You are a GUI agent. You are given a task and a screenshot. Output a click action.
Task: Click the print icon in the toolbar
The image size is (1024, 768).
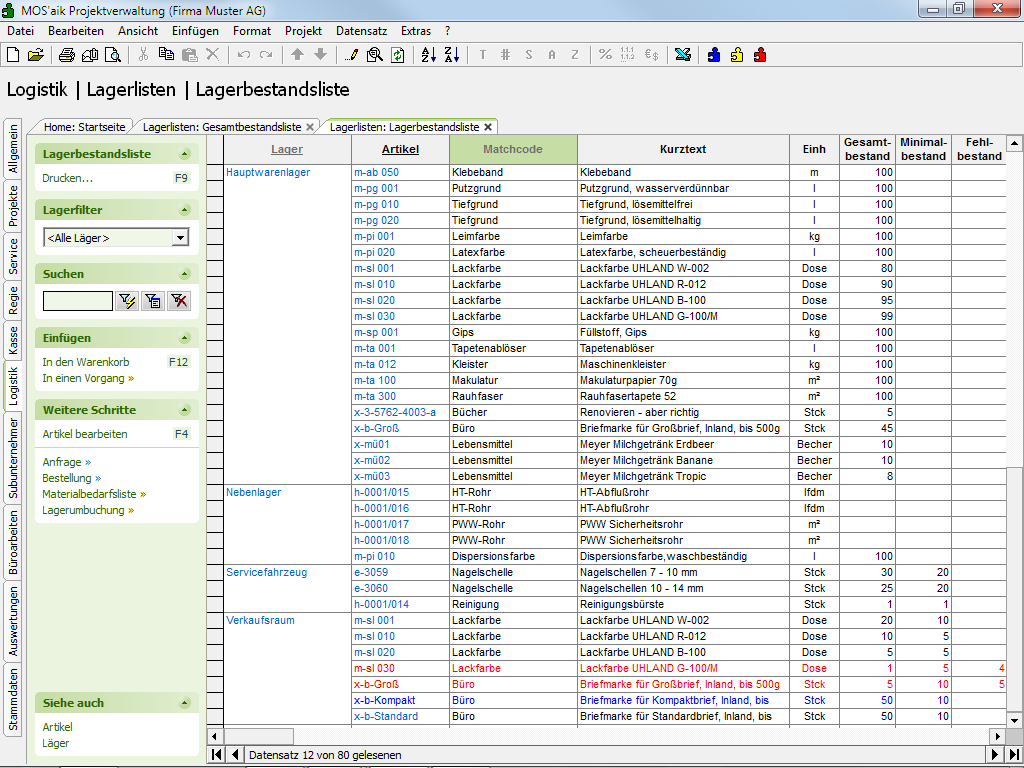66,55
